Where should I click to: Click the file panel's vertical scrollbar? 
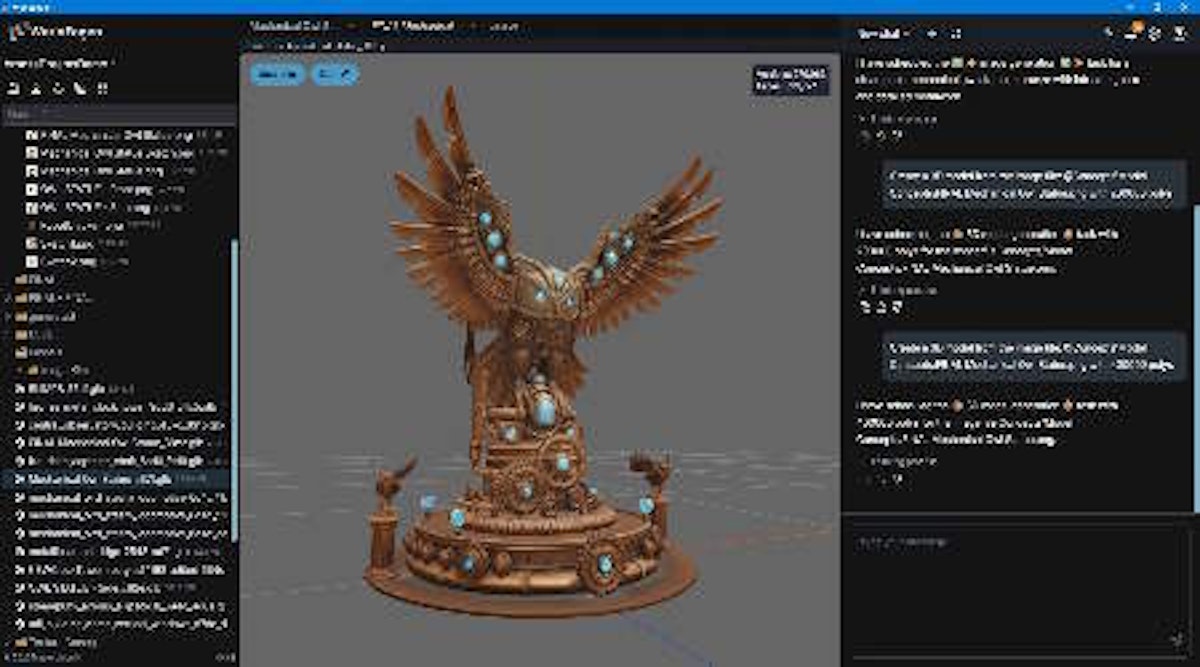coord(234,390)
